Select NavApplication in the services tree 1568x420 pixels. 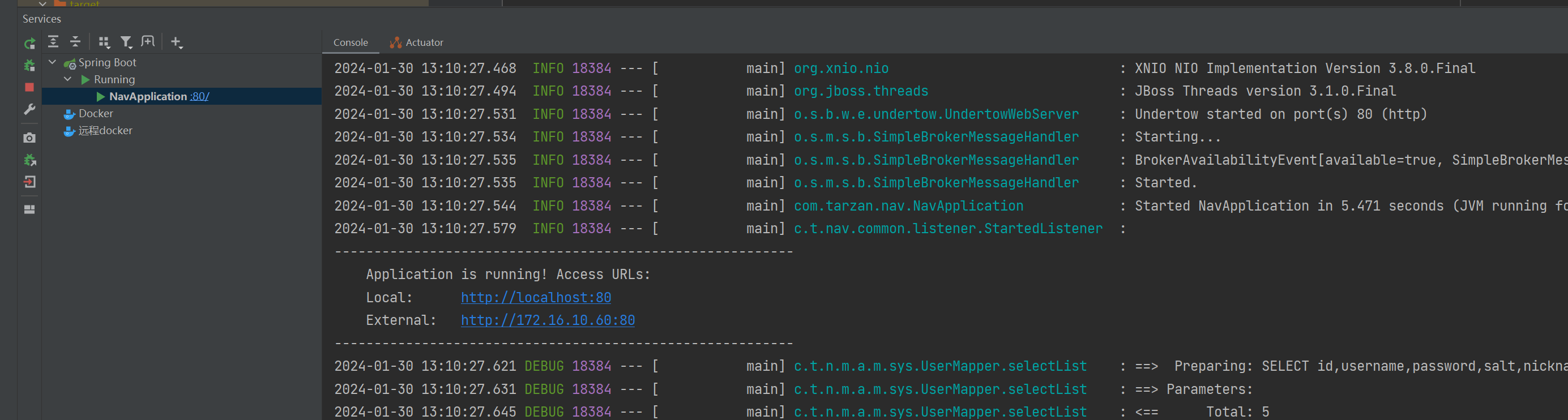tap(148, 96)
